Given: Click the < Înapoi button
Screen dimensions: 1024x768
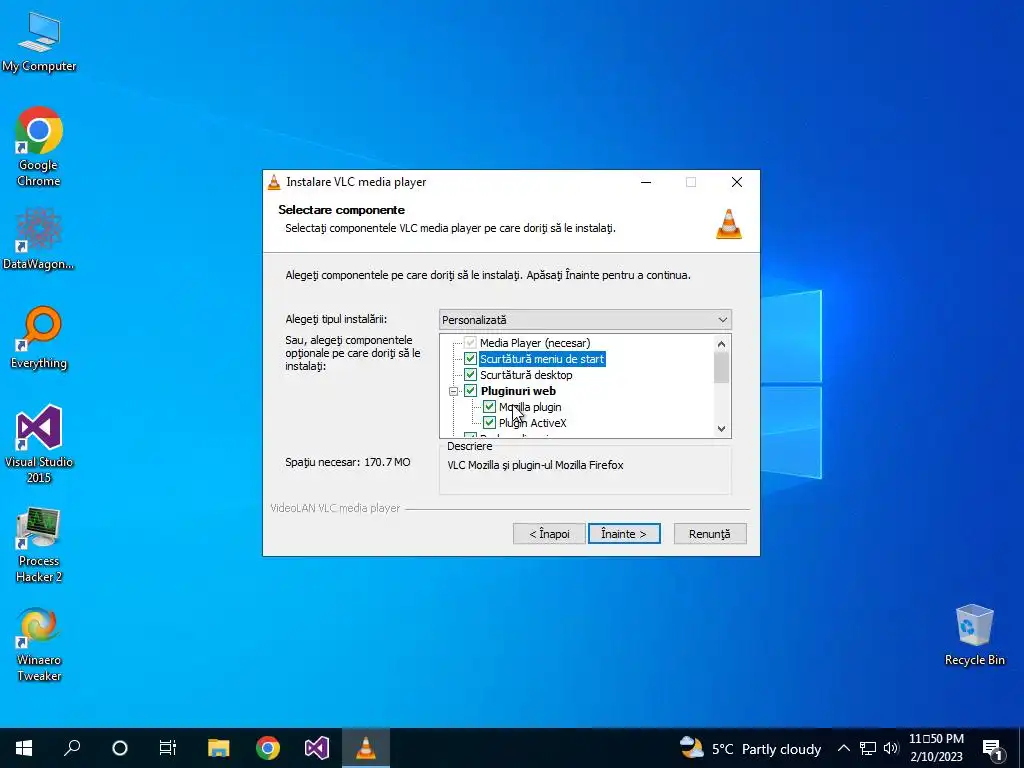Looking at the screenshot, I should (x=549, y=534).
